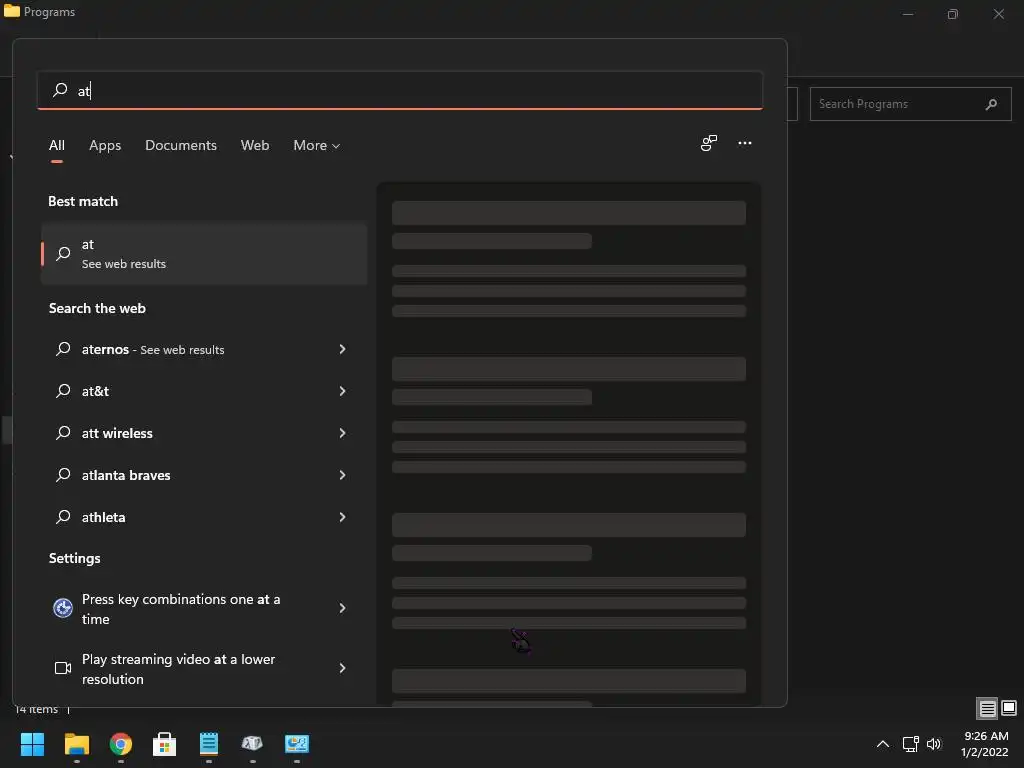Open the Notepad taskbar icon
1024x768 pixels.
click(x=208, y=744)
